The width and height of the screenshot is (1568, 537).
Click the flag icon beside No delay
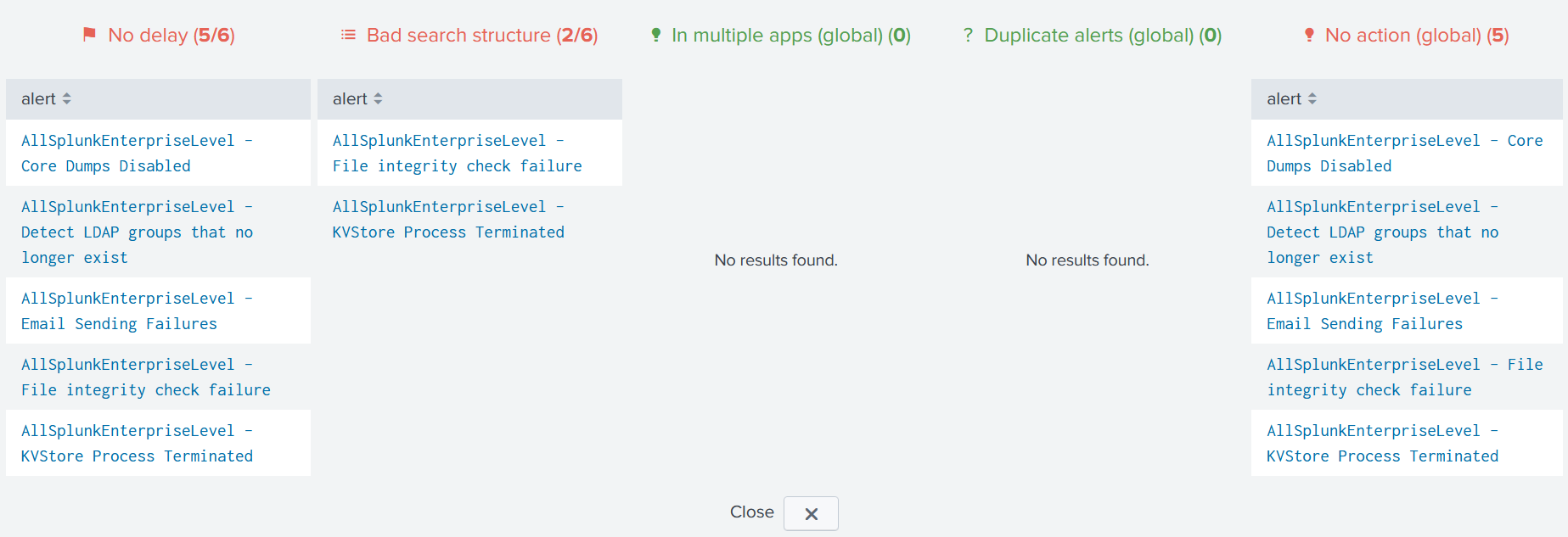tap(89, 35)
